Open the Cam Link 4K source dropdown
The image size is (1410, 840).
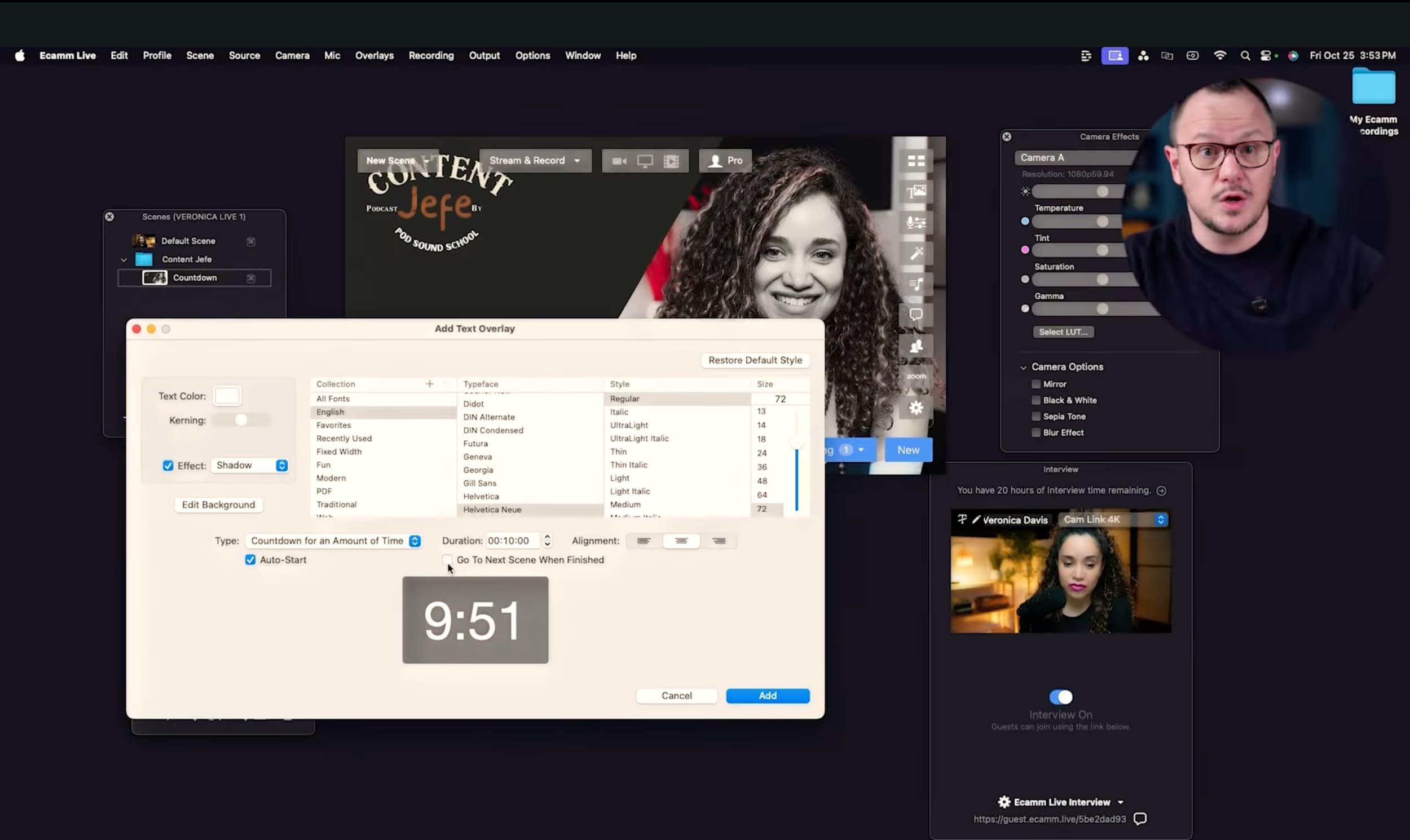1113,520
